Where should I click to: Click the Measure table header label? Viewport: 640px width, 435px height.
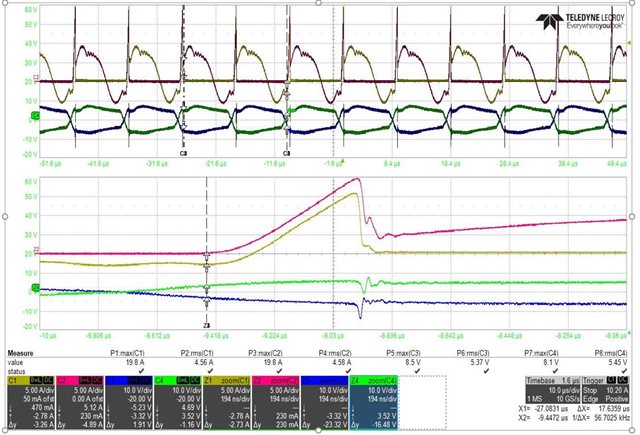pos(20,353)
